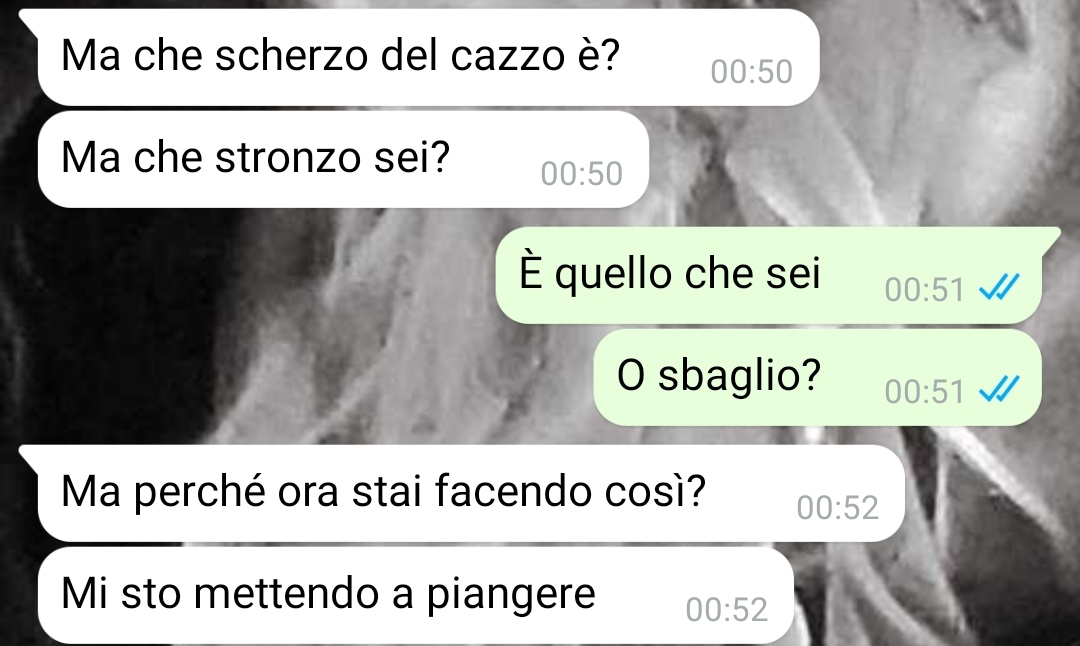Select the sent message "O sbaglio?"
The image size is (1080, 646).
[818, 377]
